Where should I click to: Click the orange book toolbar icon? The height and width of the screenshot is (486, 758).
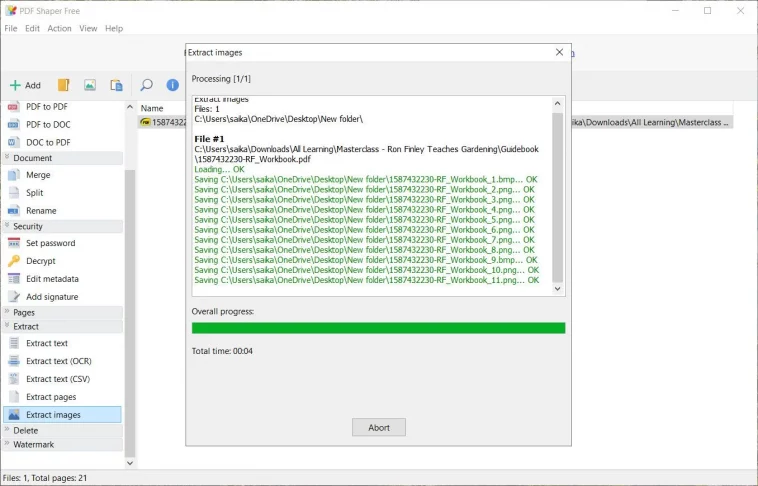point(63,85)
